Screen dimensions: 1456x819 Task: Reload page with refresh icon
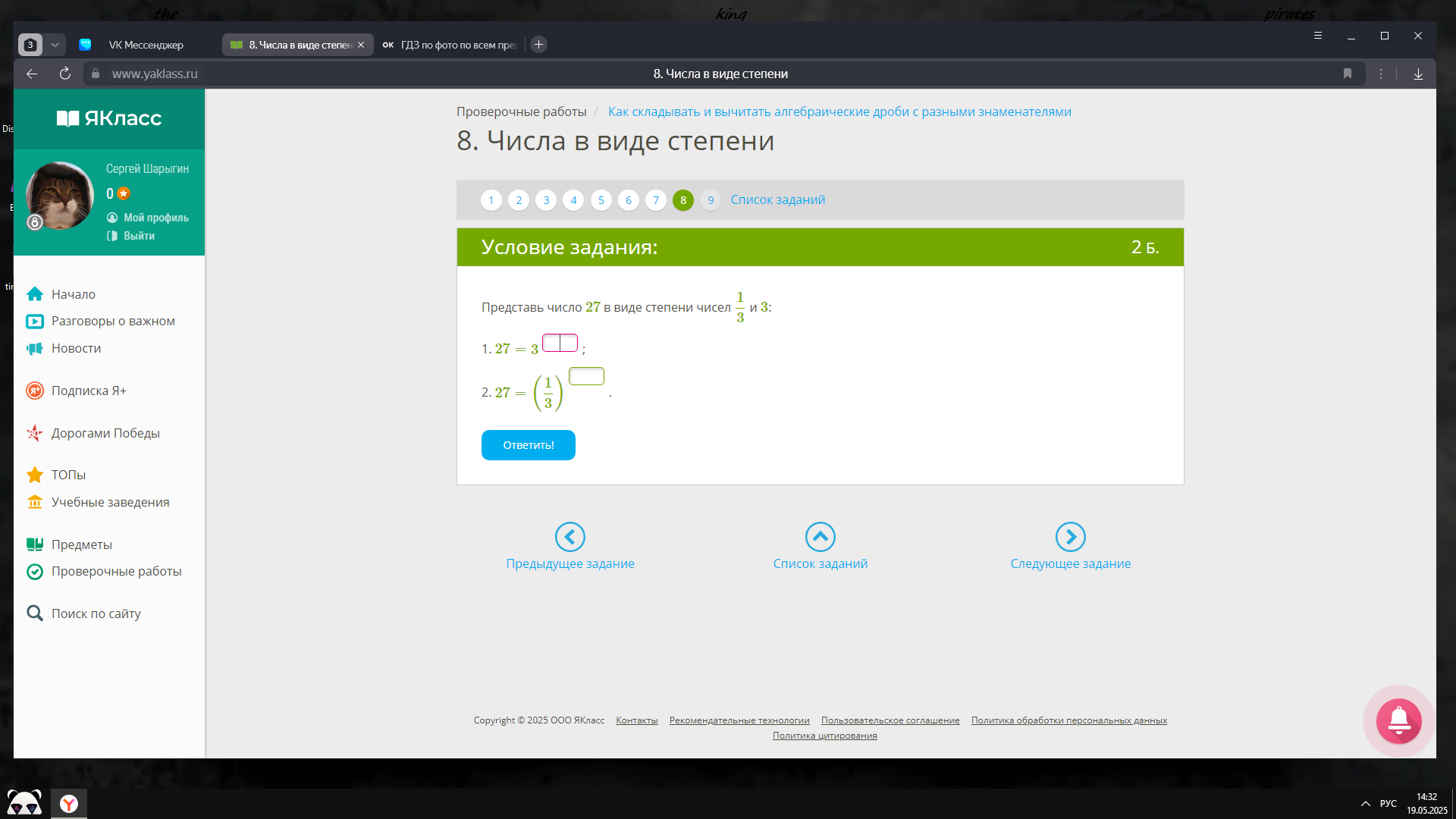pos(65,74)
